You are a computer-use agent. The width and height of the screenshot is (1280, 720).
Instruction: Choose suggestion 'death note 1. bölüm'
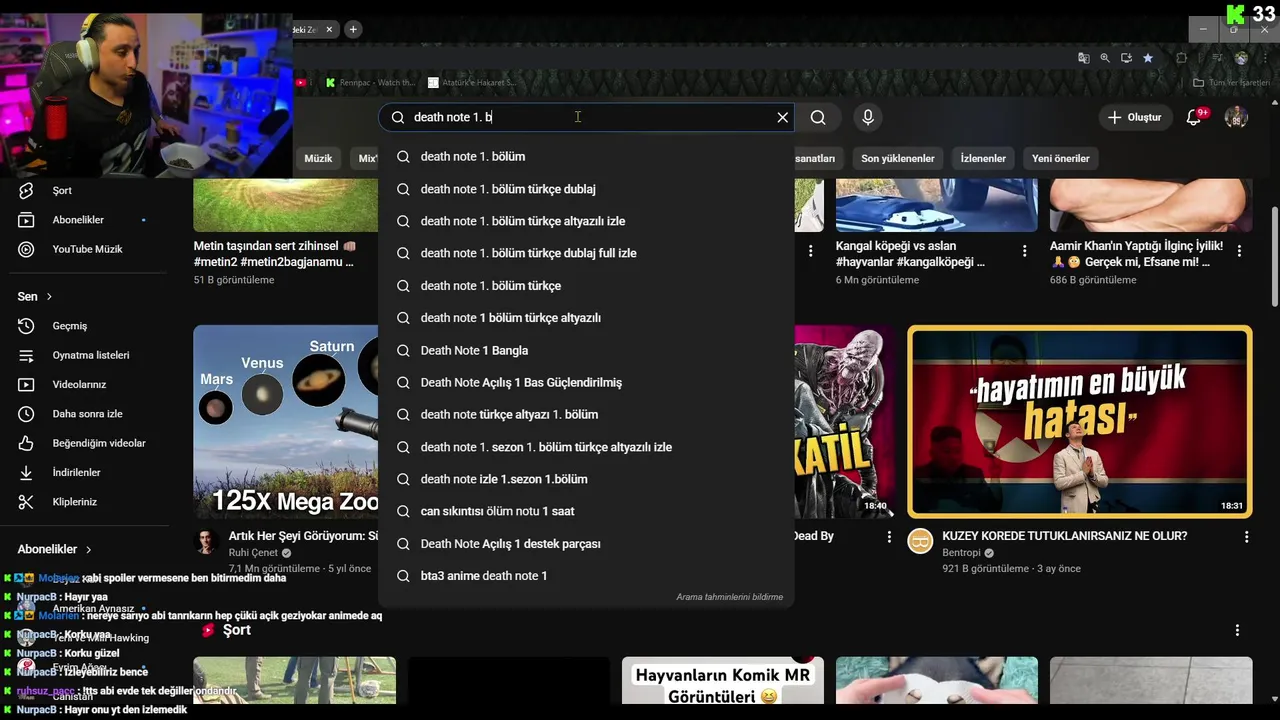tap(586, 157)
